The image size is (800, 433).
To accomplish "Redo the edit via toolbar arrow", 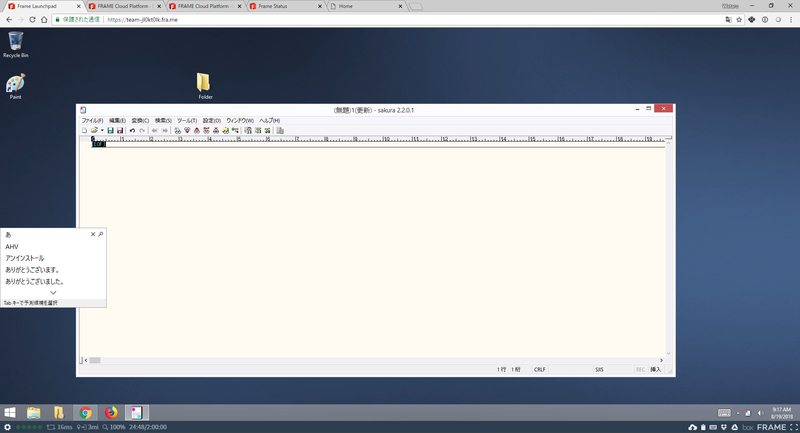I will coord(142,131).
